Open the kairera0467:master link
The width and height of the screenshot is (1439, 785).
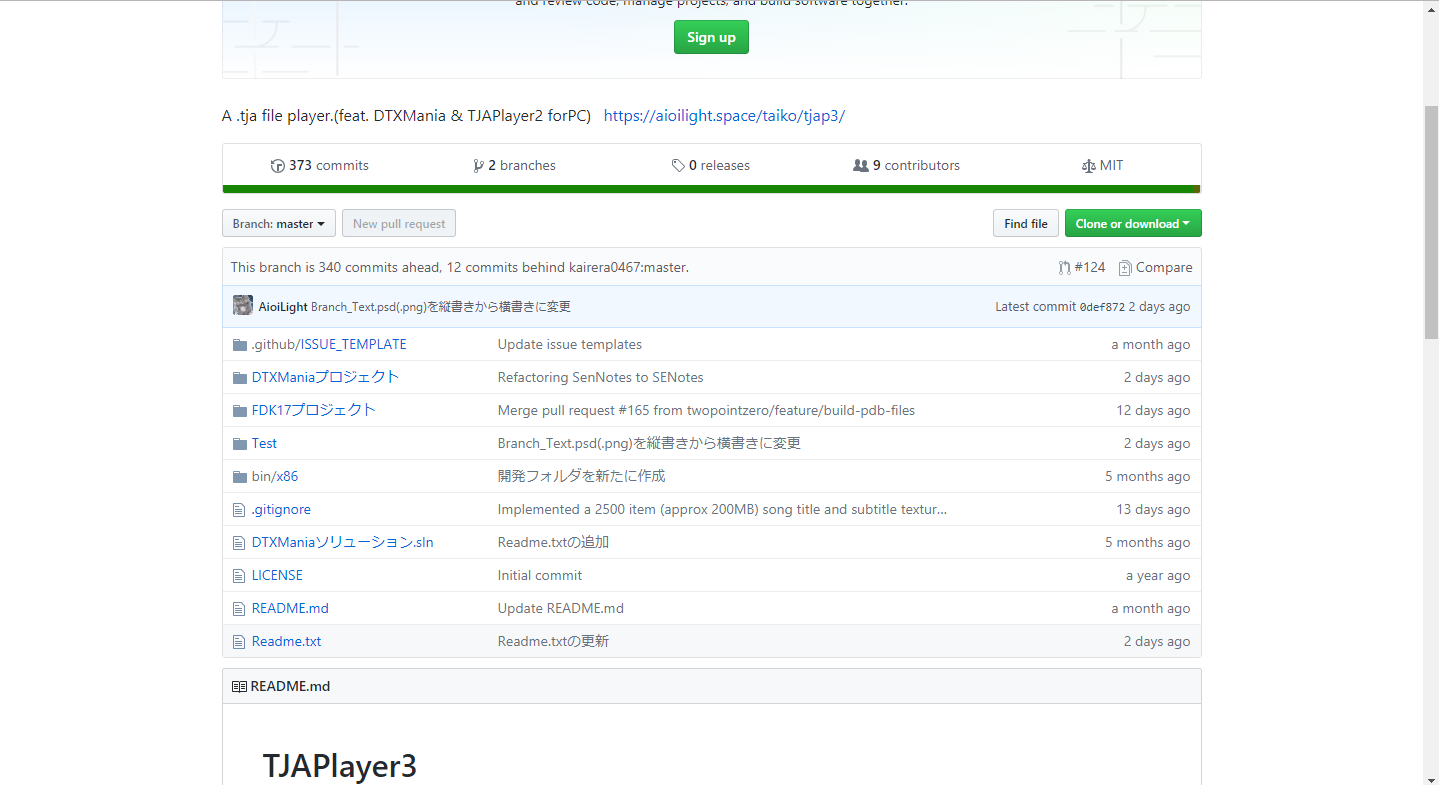click(x=629, y=267)
